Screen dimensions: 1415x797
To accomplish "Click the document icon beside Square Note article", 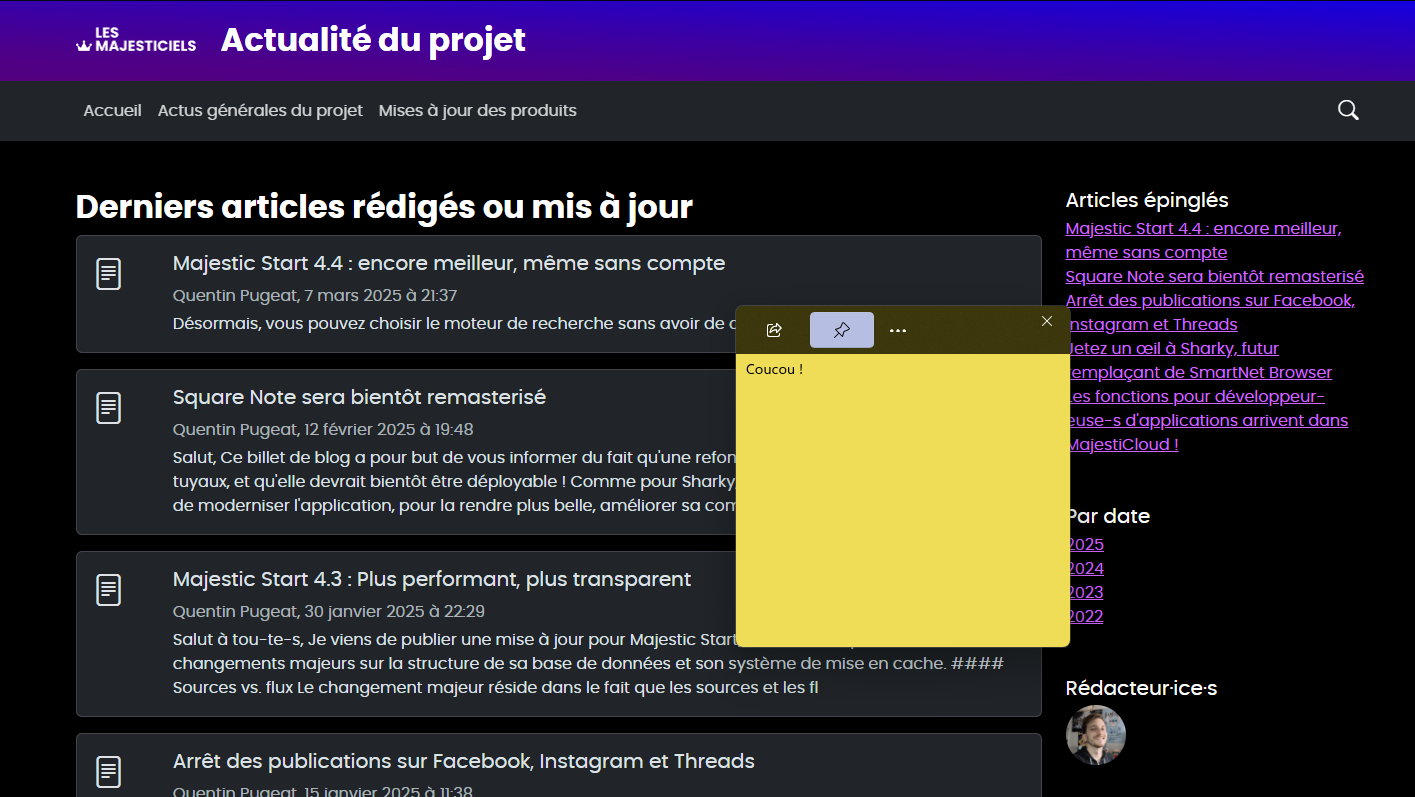I will click(x=109, y=408).
